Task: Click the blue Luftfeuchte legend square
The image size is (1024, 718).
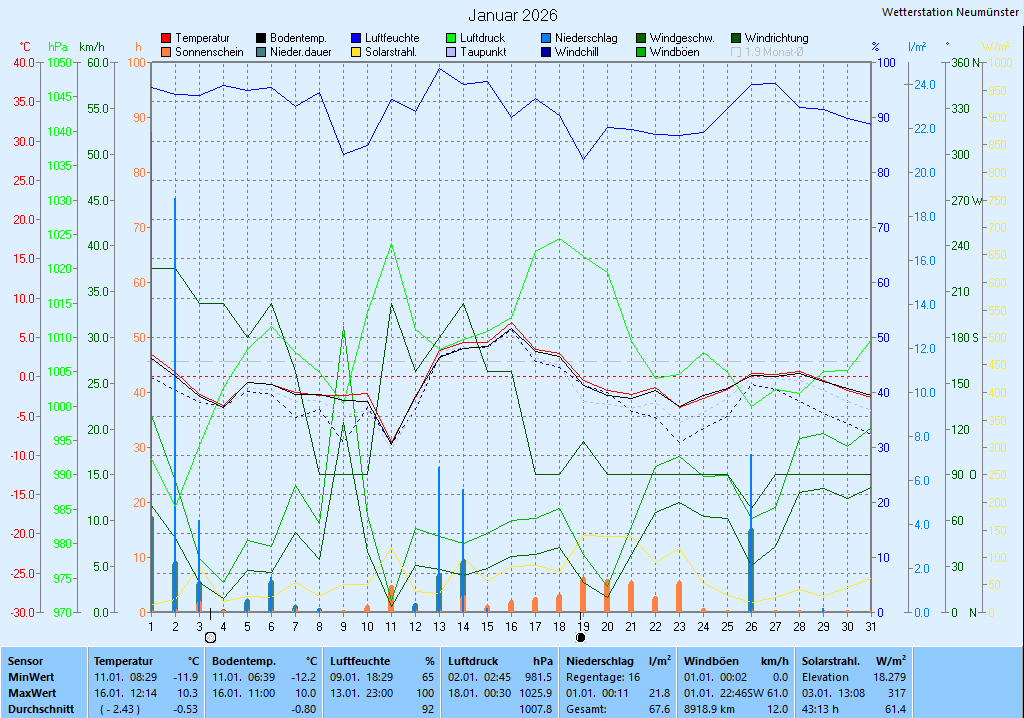Action: click(x=356, y=38)
